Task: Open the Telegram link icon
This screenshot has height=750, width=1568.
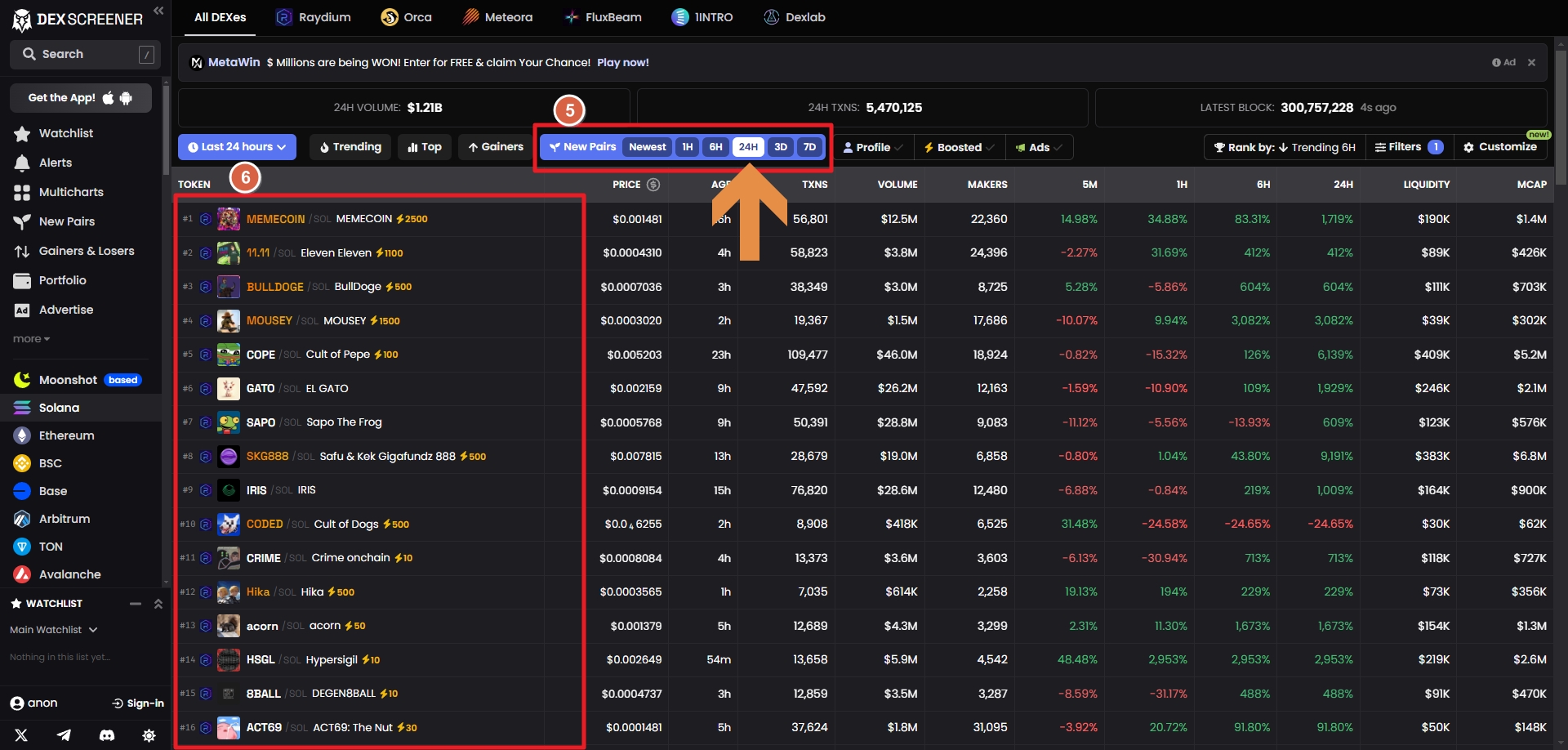Action: click(64, 735)
